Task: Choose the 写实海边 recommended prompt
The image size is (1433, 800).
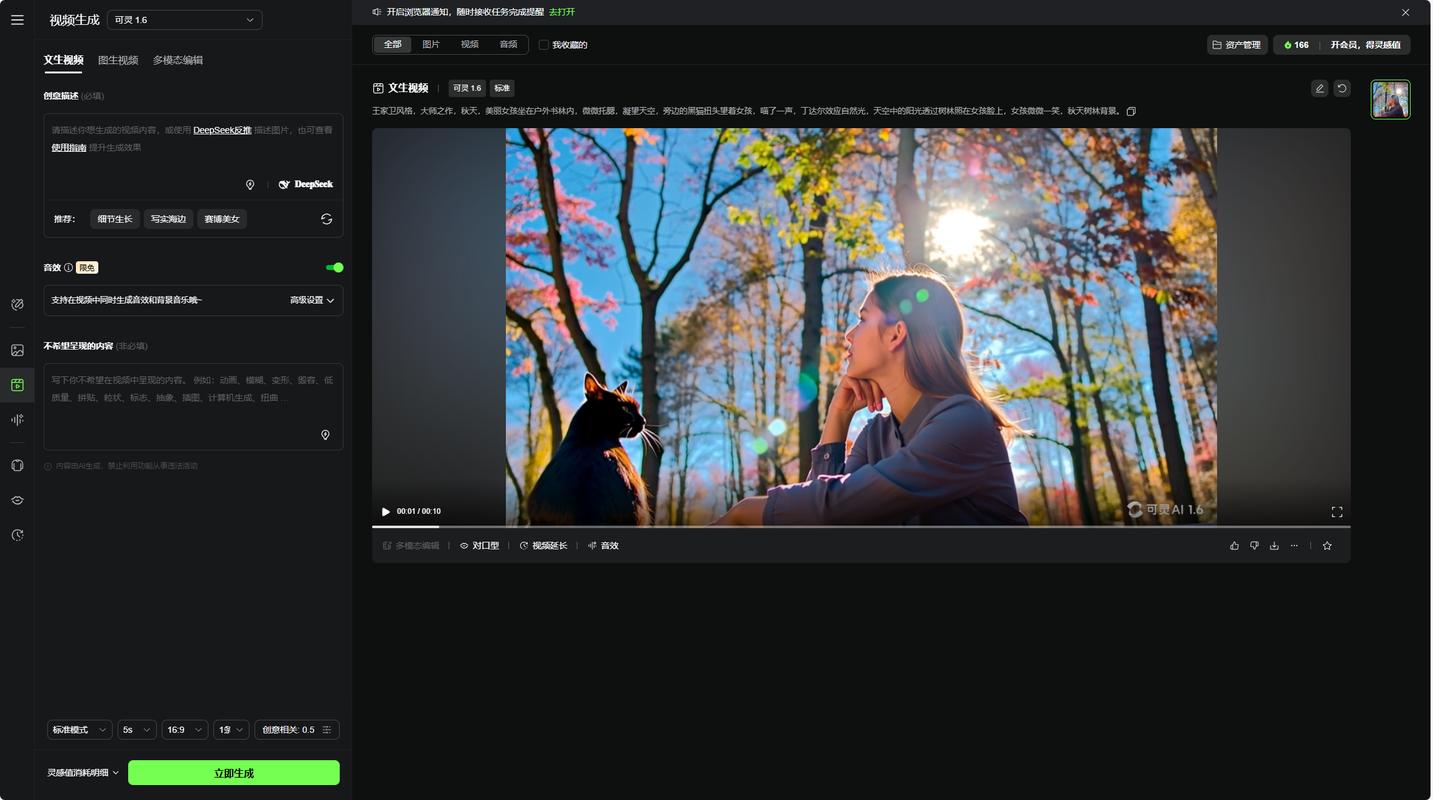Action: coord(168,219)
